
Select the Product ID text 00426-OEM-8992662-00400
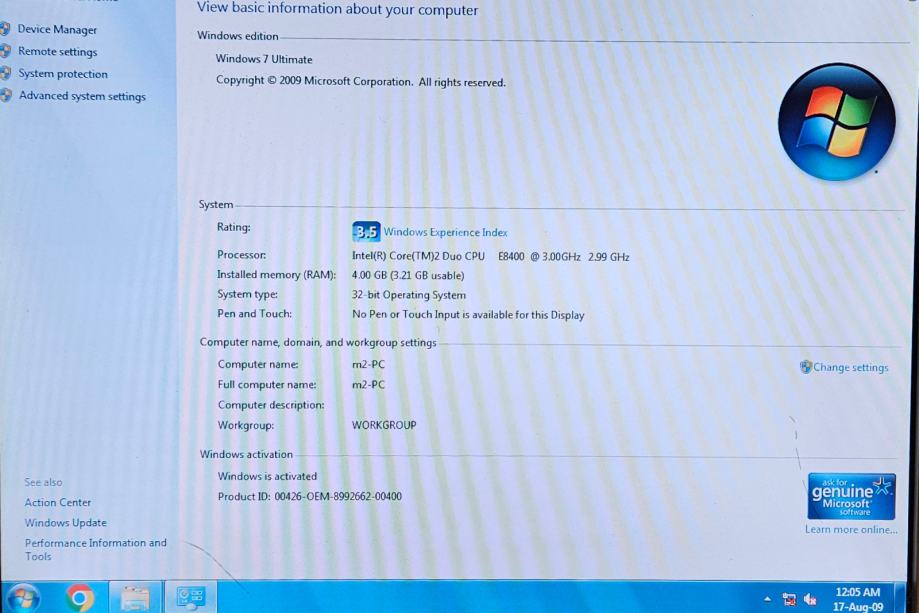click(338, 497)
